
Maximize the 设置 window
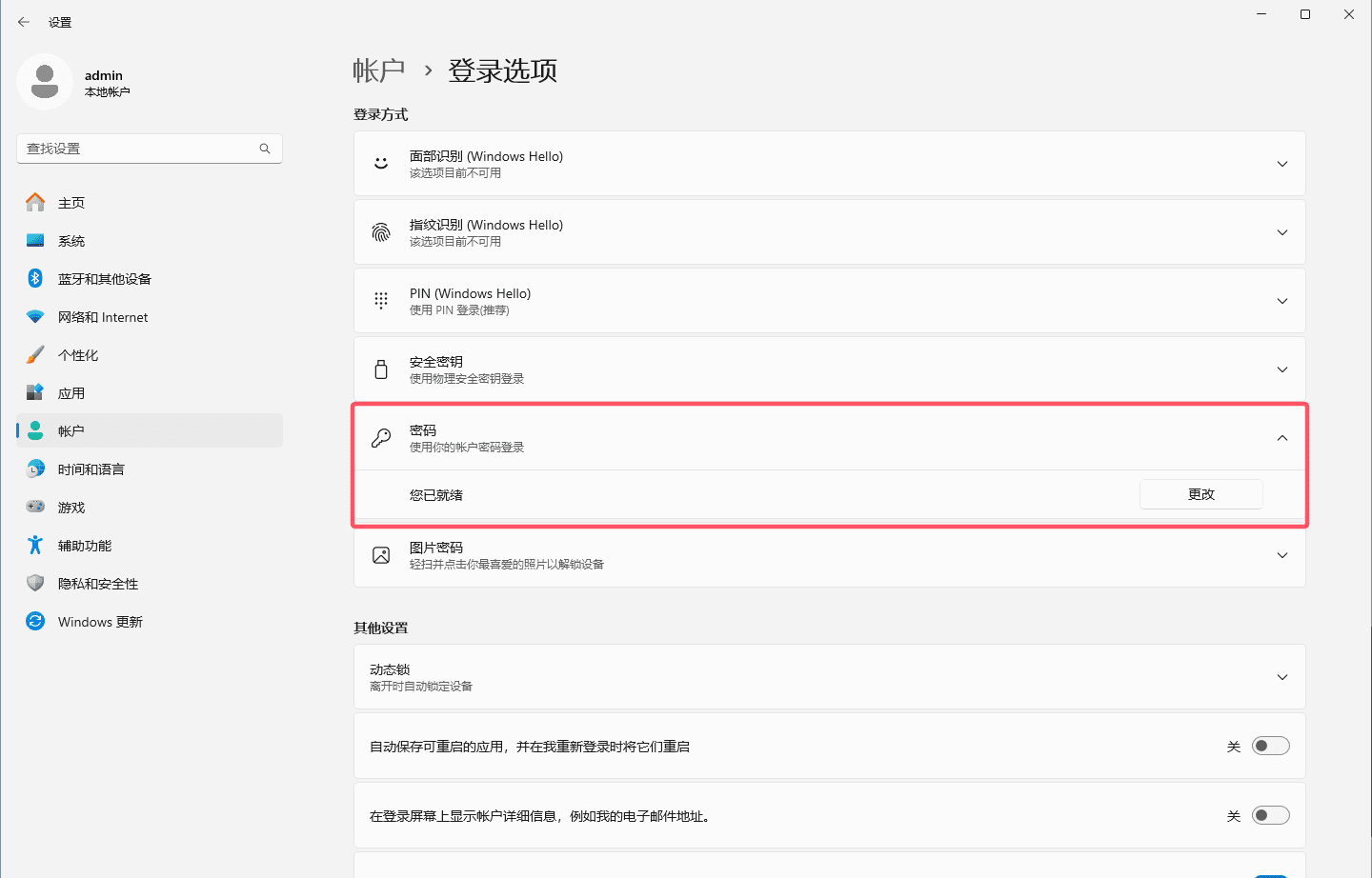(x=1305, y=14)
